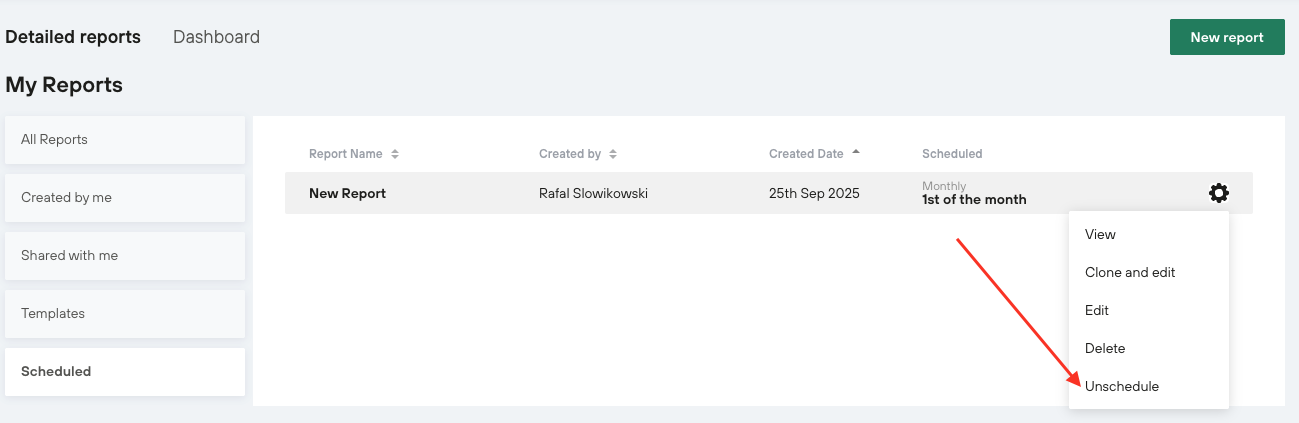
Task: Show All Reports in sidebar
Action: pyautogui.click(x=124, y=140)
